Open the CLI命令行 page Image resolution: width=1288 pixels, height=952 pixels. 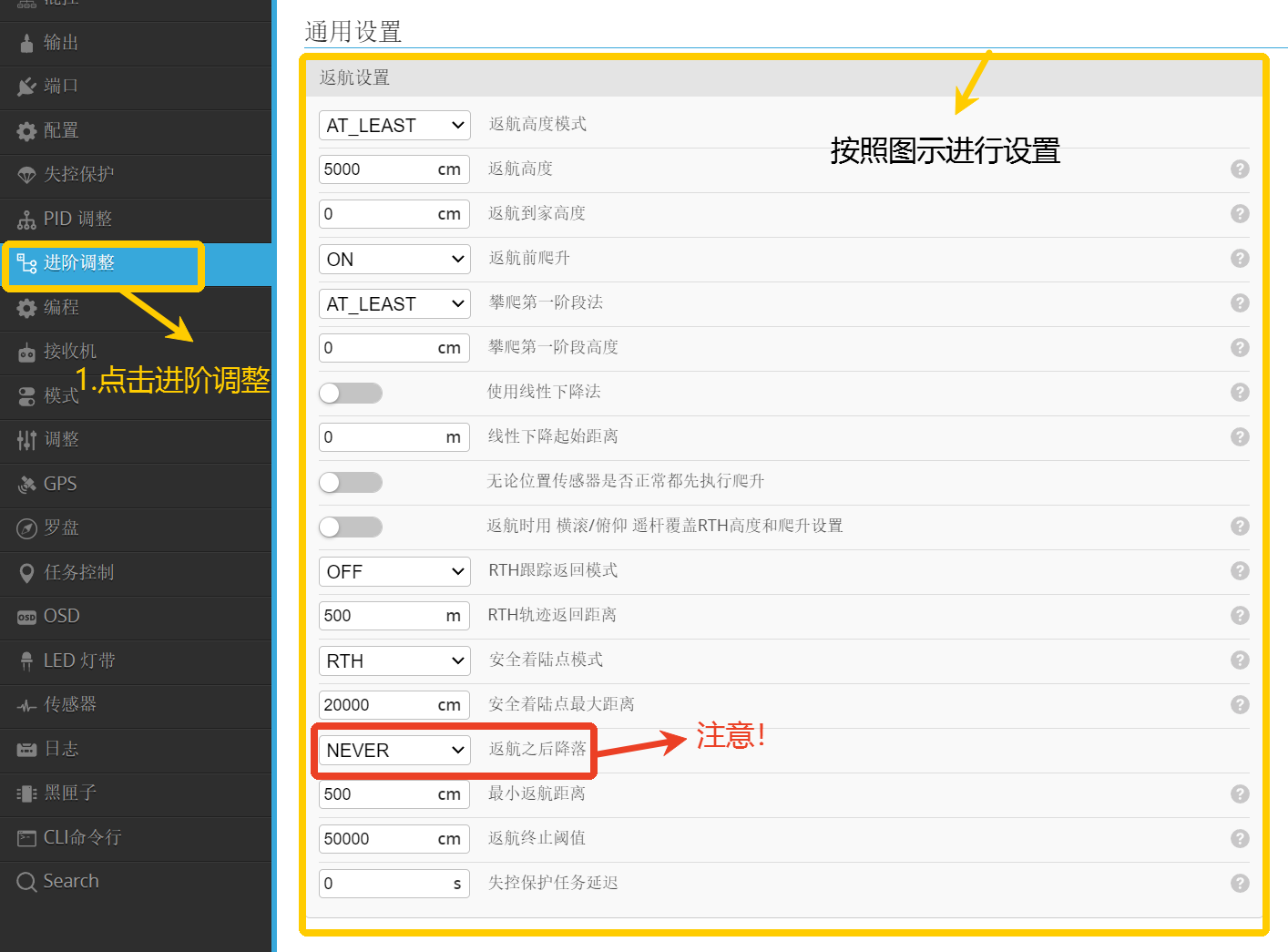(x=82, y=837)
